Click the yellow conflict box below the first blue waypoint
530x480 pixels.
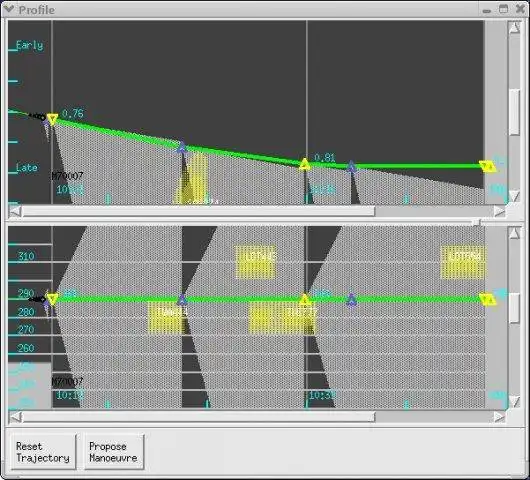click(x=167, y=318)
